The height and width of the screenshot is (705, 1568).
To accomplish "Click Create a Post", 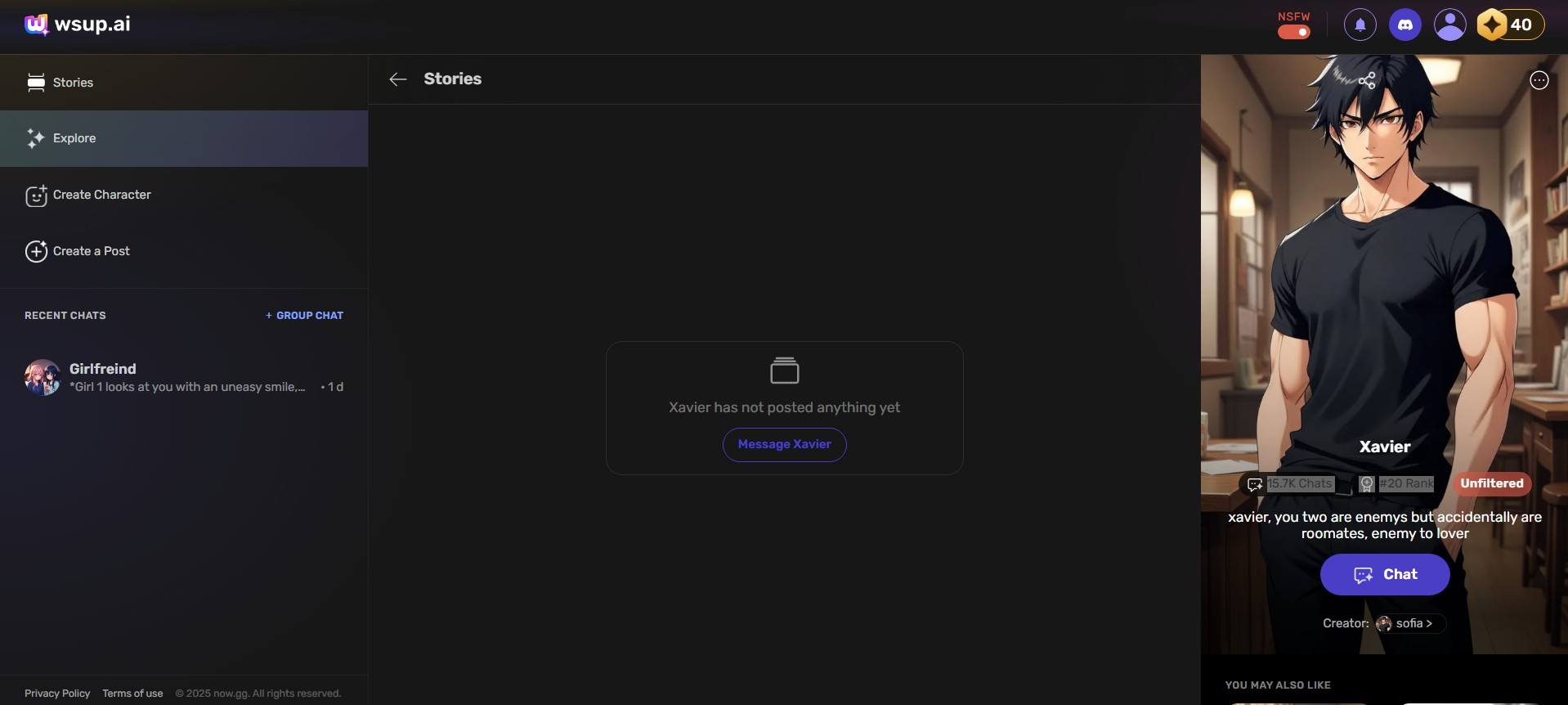I will tap(91, 251).
